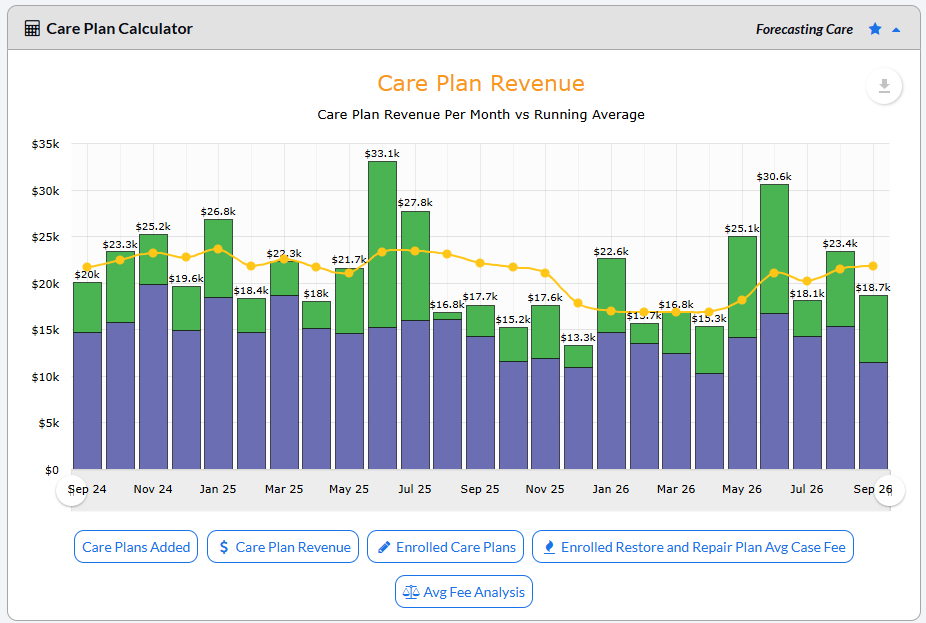Select the $13.3k bar label
The height and width of the screenshot is (623, 926).
point(578,338)
